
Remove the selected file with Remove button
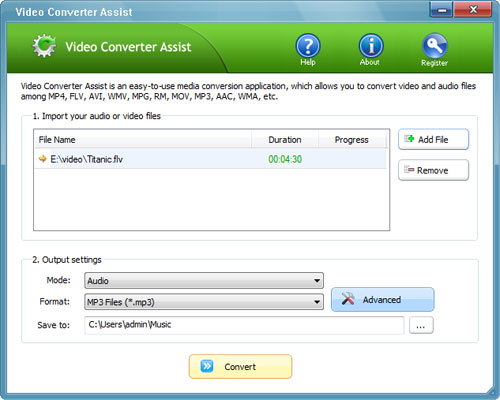[x=433, y=170]
